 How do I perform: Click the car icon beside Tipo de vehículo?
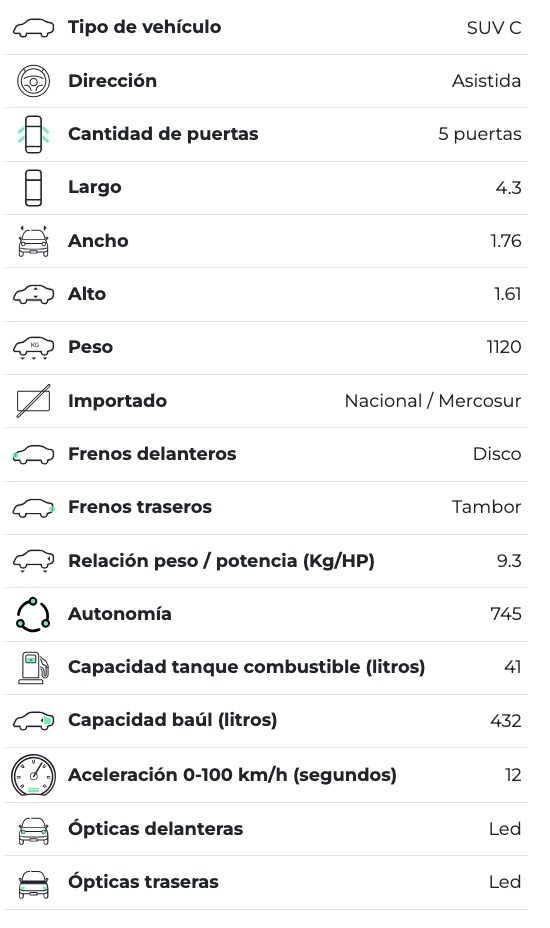click(34, 28)
